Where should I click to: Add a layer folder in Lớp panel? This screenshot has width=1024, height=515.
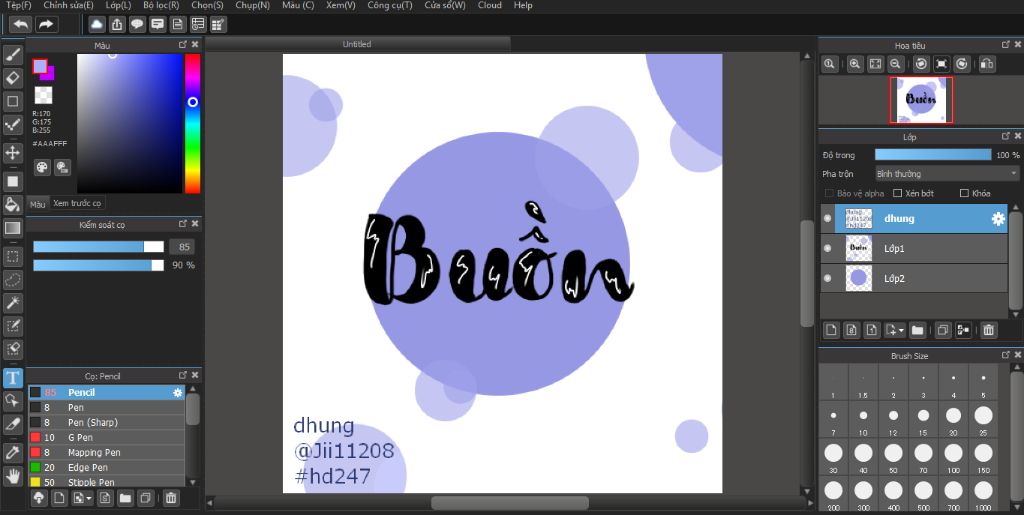point(918,330)
